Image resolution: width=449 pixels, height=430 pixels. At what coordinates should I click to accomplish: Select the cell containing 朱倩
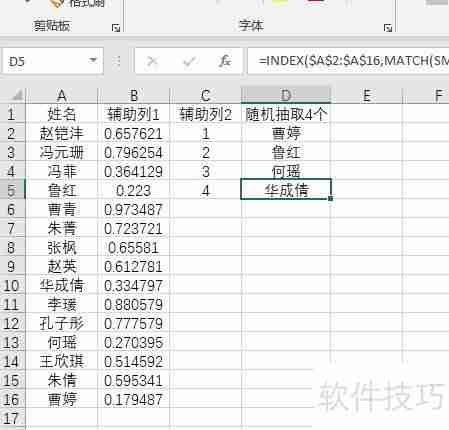point(62,381)
